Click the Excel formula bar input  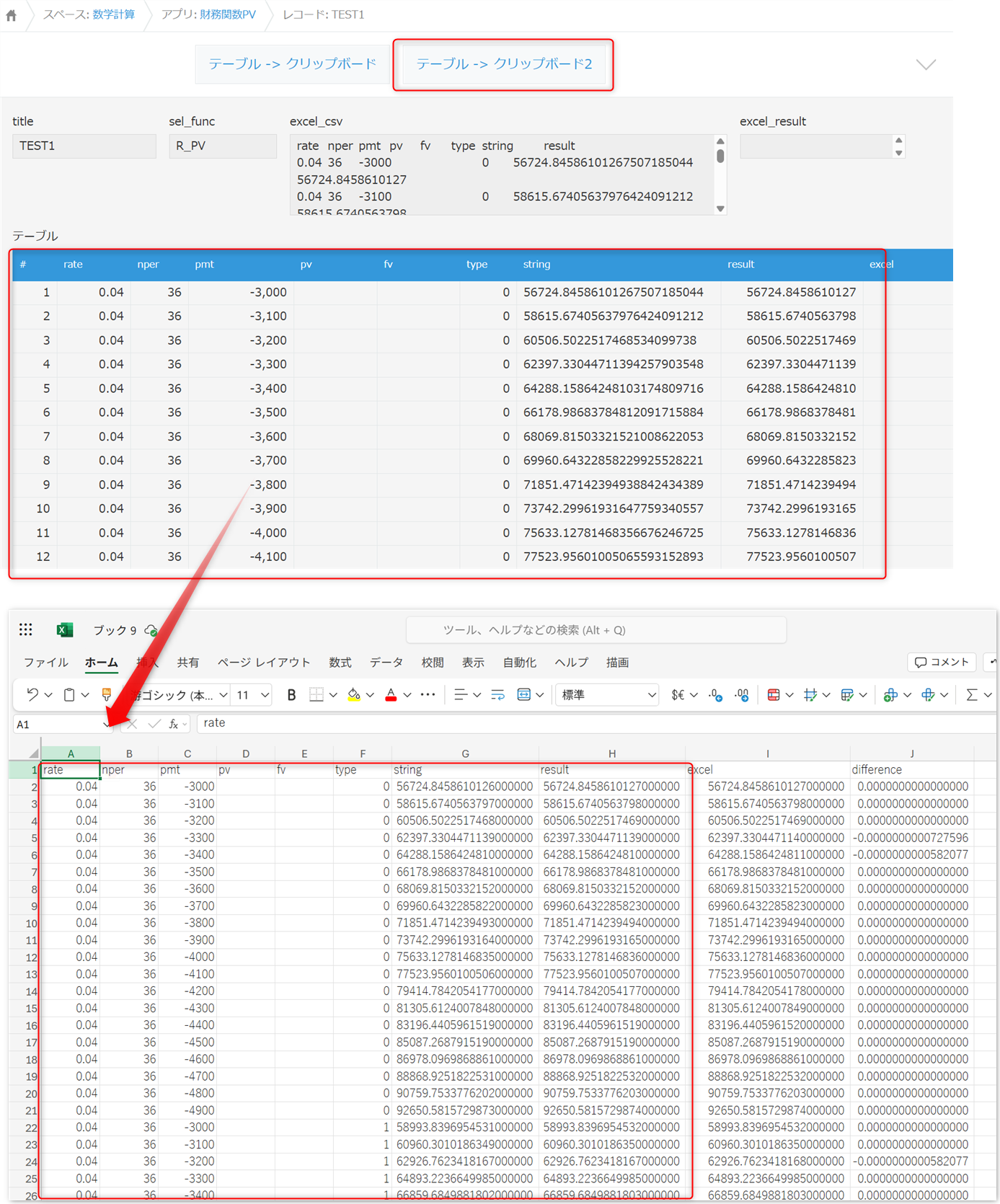[x=596, y=723]
